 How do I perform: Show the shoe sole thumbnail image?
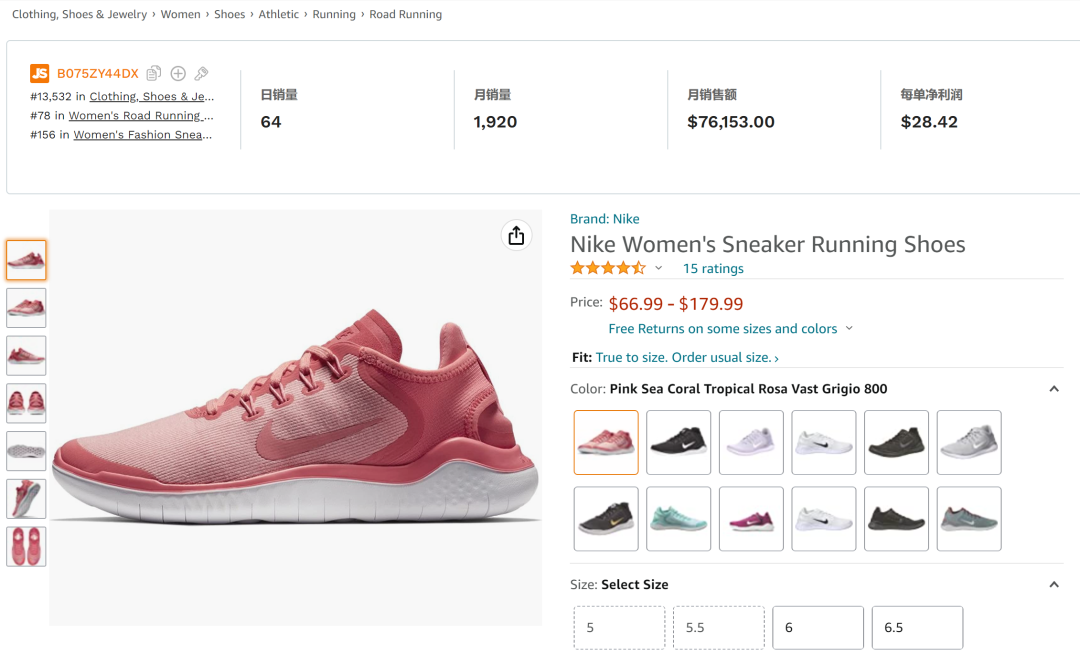[x=26, y=451]
